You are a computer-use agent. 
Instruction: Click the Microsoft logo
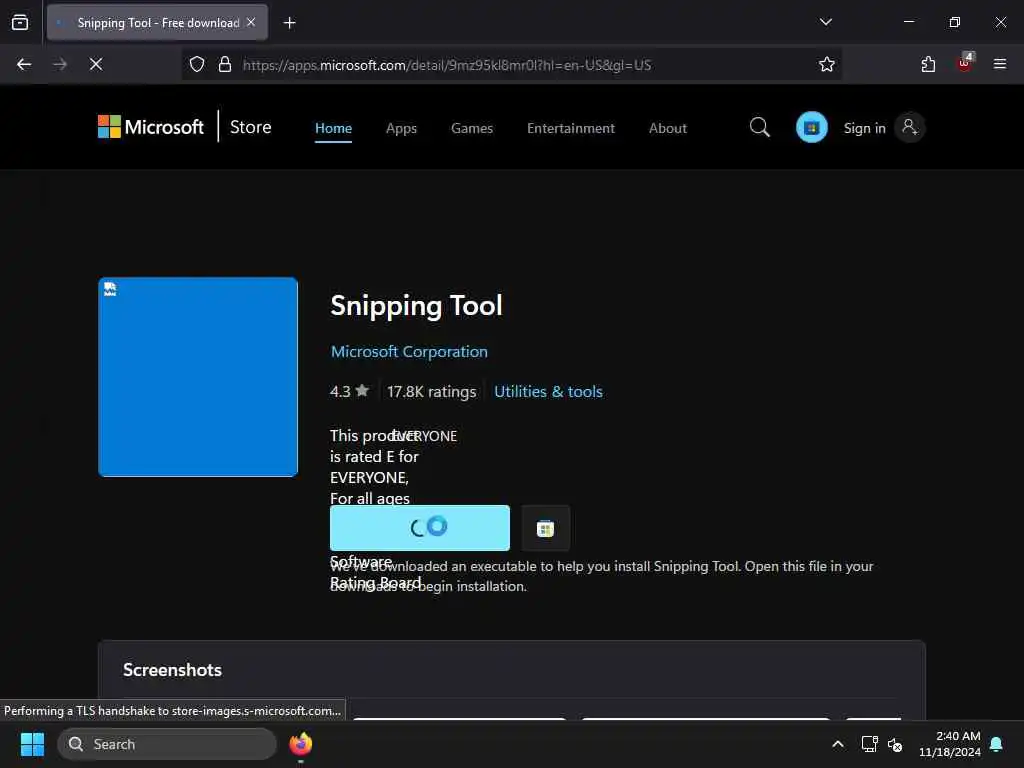pos(151,127)
